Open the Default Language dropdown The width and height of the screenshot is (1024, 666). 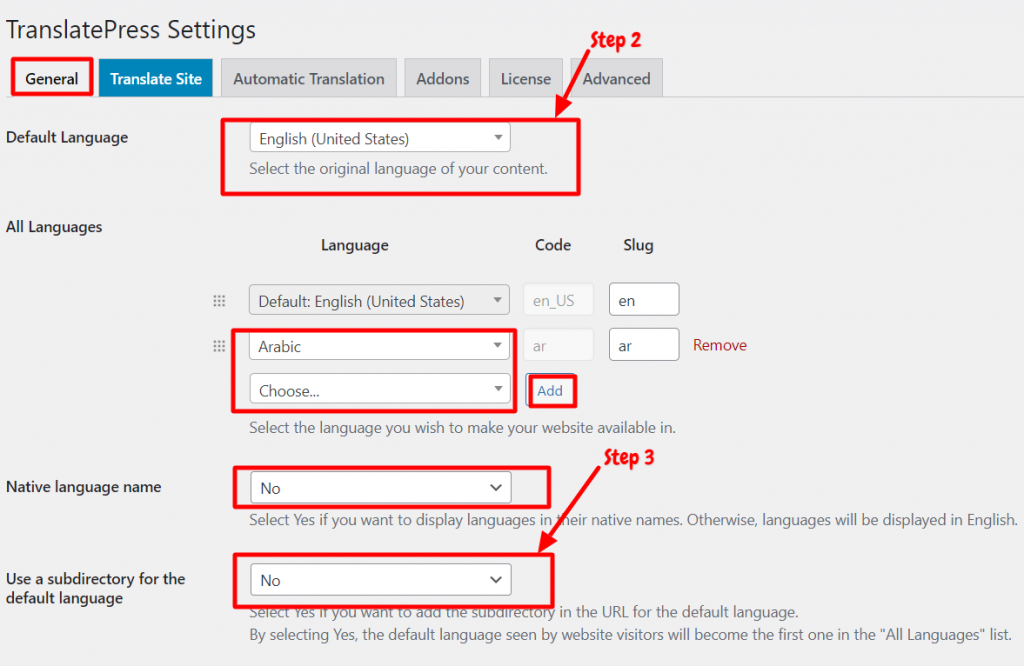380,138
